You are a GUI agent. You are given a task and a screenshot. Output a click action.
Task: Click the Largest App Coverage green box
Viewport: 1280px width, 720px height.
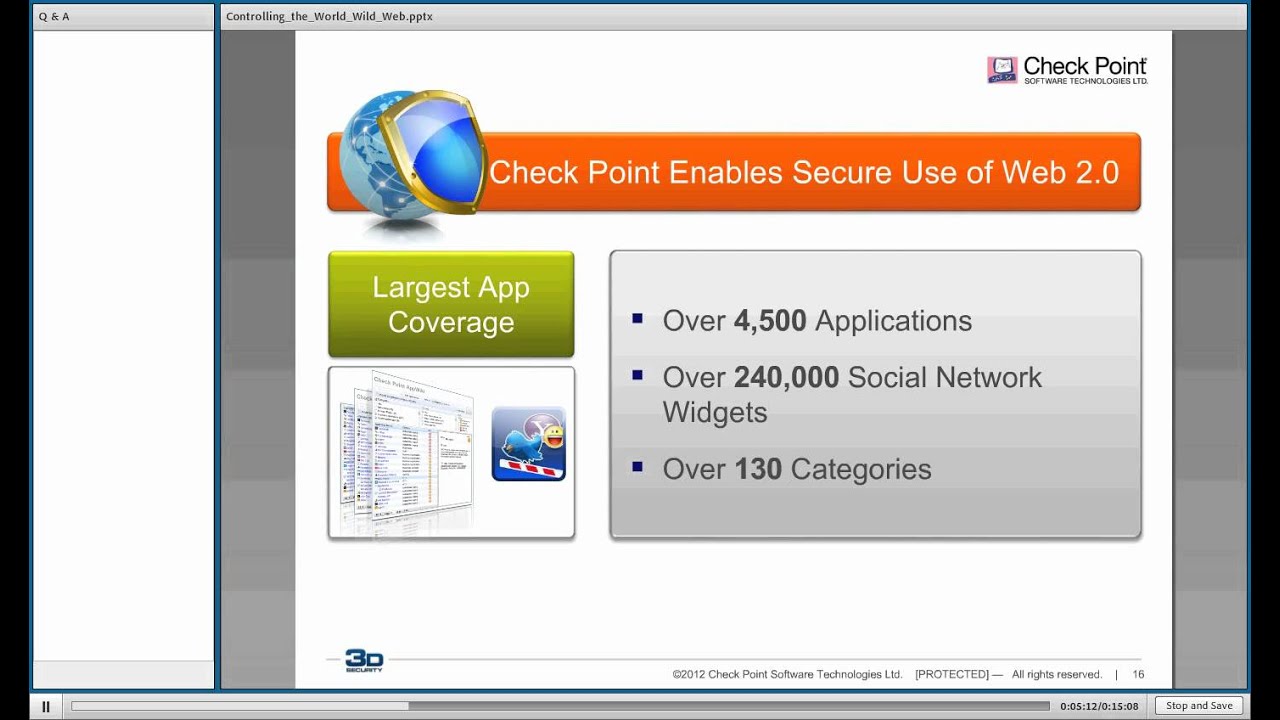pos(451,304)
